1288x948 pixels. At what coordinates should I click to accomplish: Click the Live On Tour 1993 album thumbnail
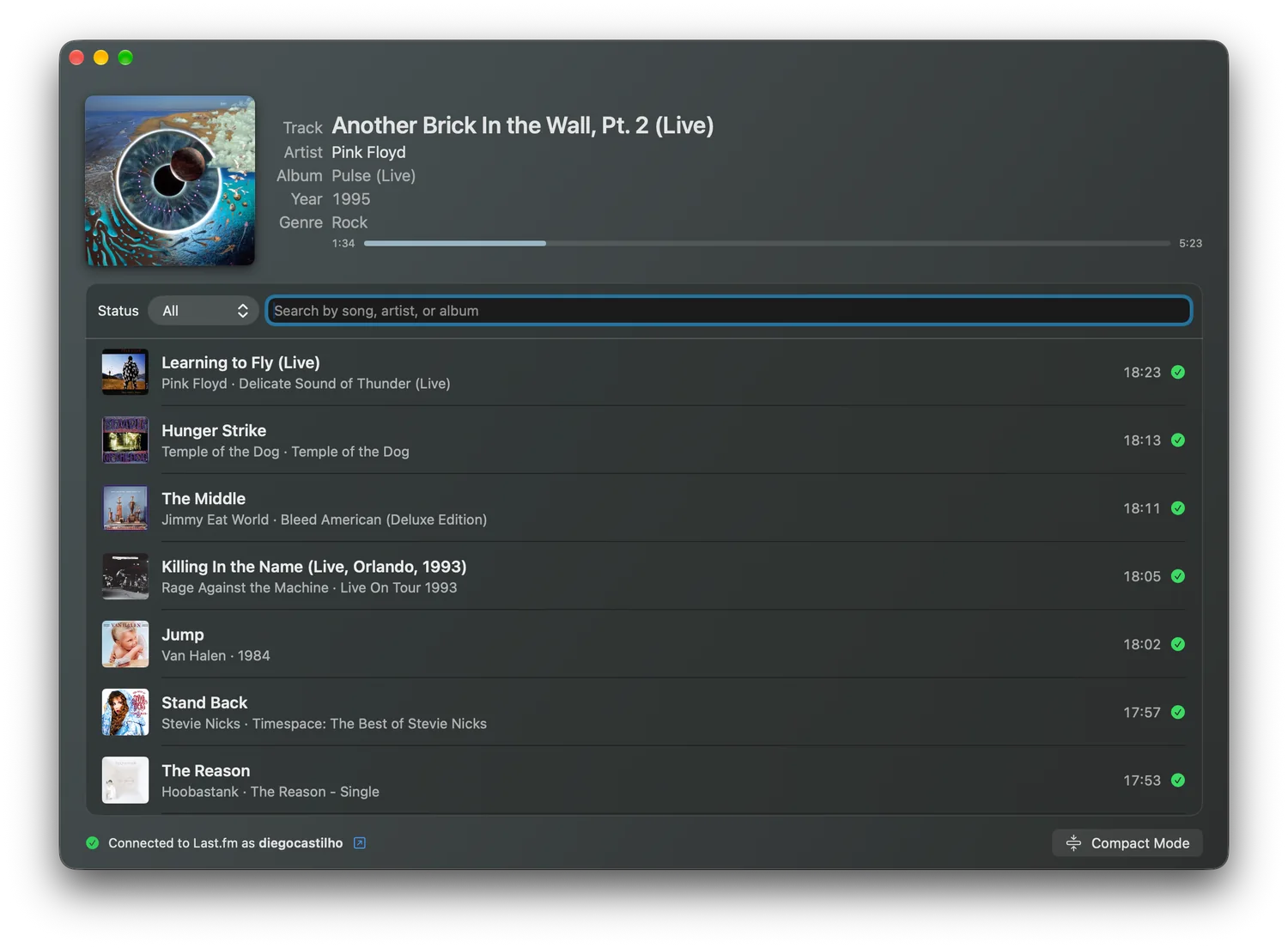(x=125, y=576)
